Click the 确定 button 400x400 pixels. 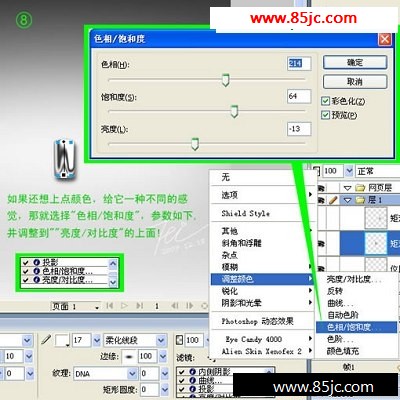355,63
